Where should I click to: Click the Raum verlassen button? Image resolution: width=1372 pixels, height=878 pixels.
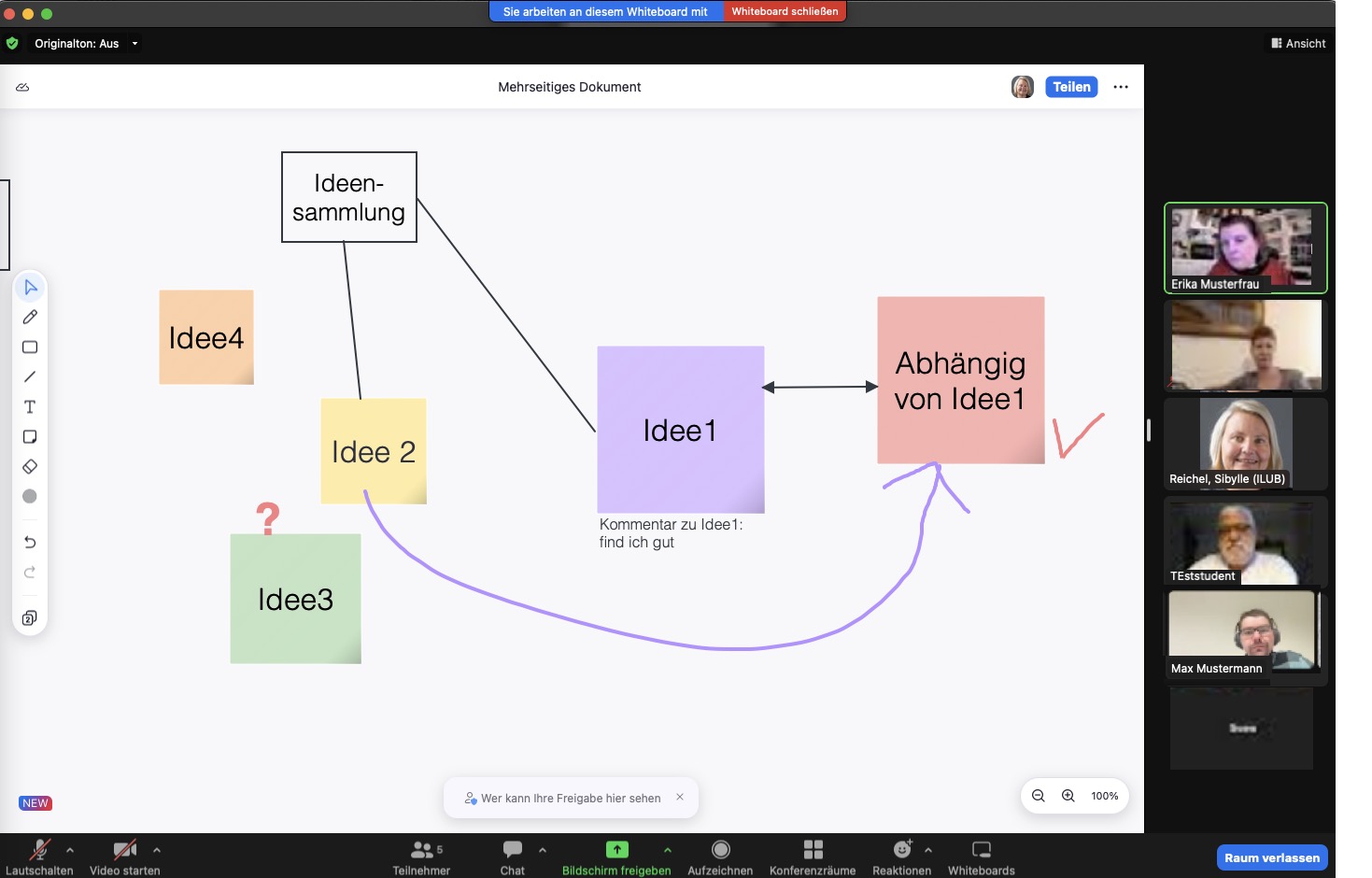click(x=1271, y=857)
